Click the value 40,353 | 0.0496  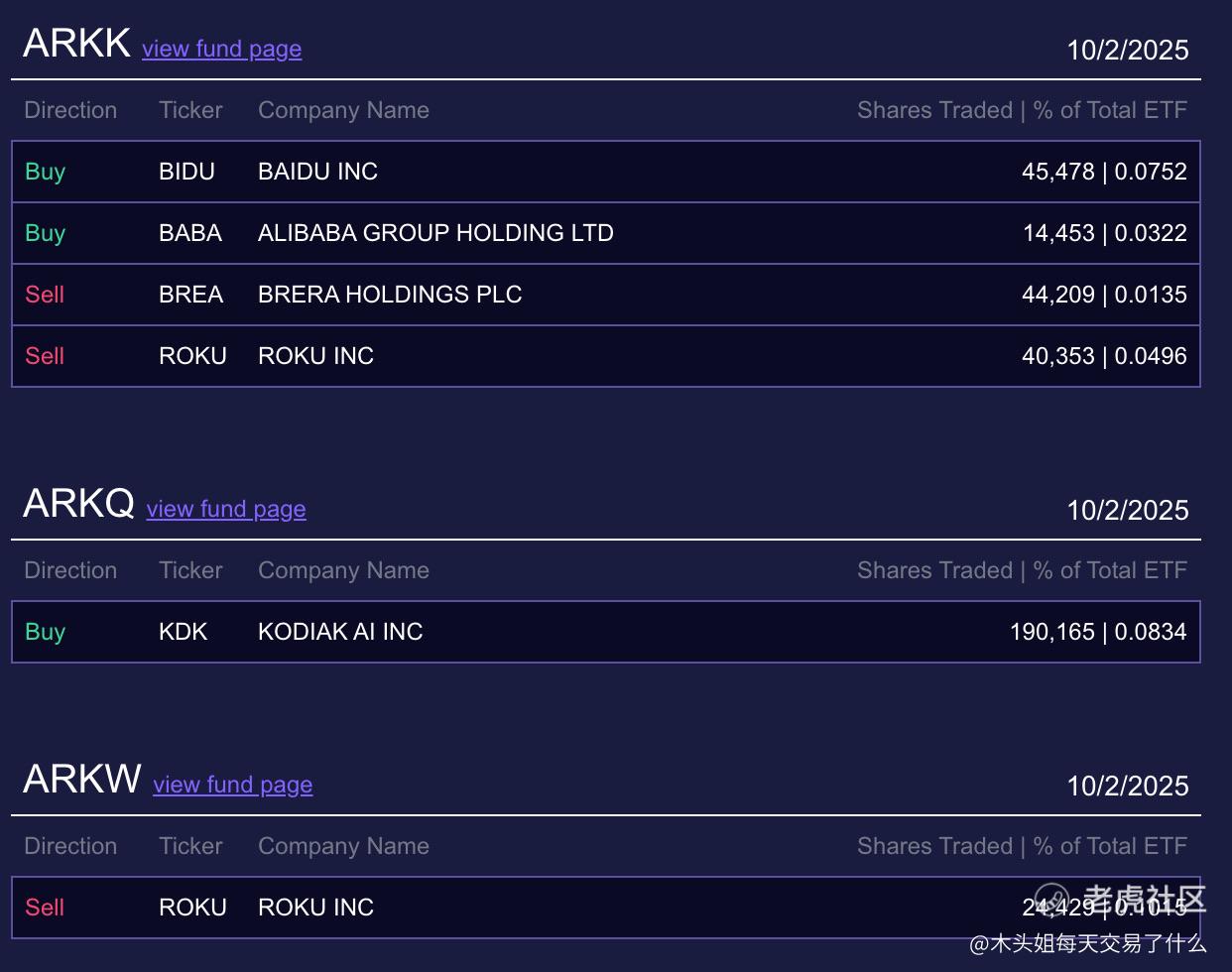click(1104, 356)
